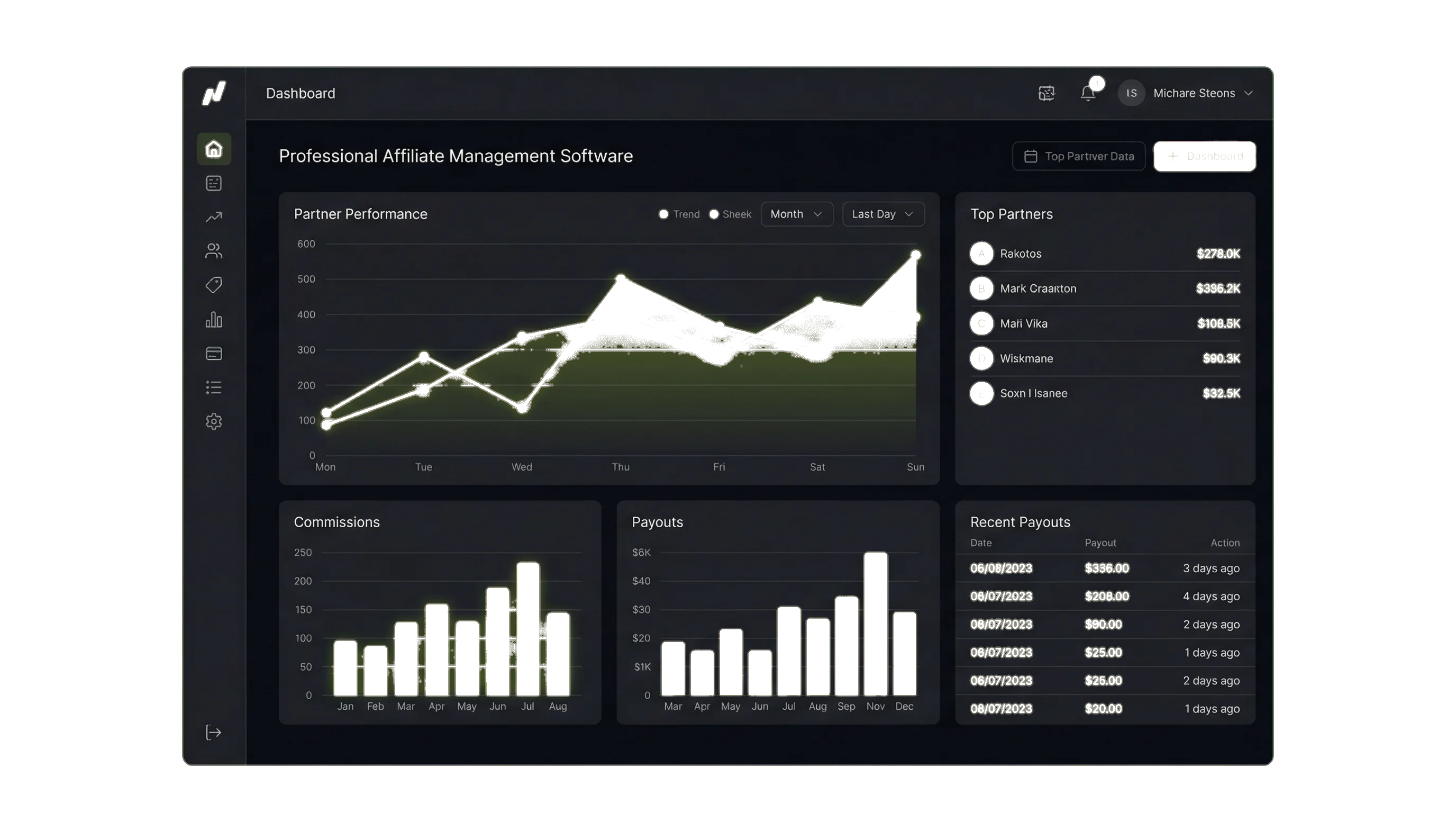The width and height of the screenshot is (1456, 813).
Task: Select the trends icon in the sidebar
Action: tap(214, 216)
